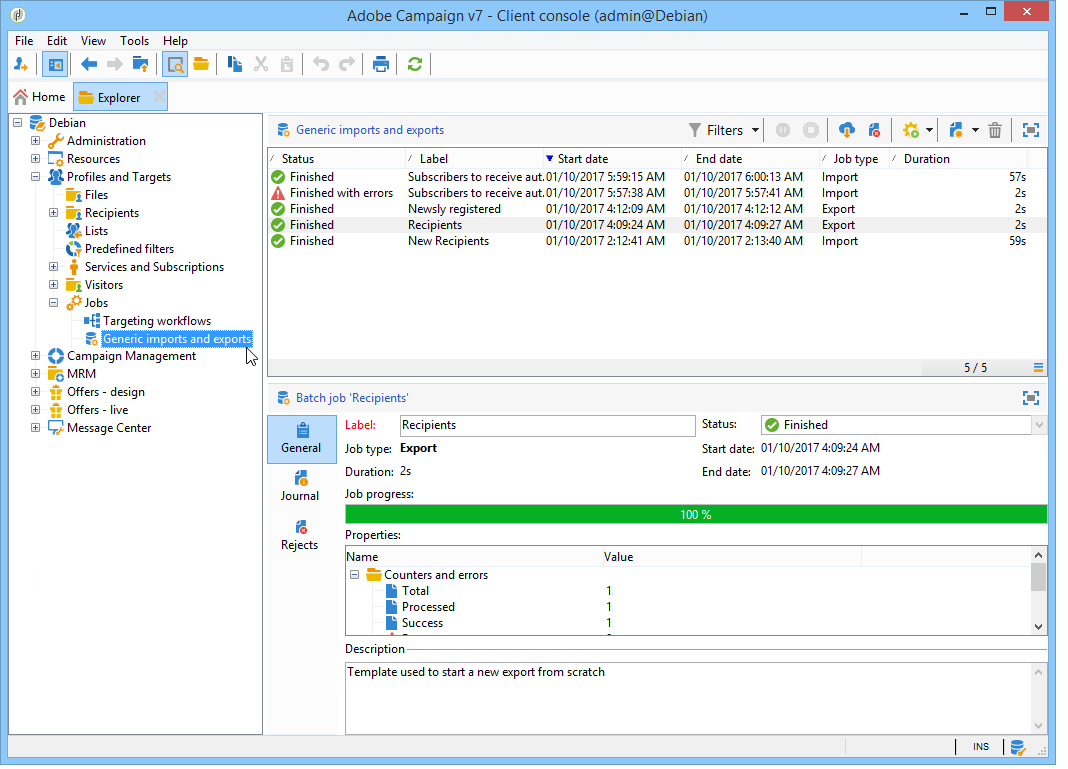Click the green refresh icon
Viewport: 1068px width, 769px height.
(415, 65)
